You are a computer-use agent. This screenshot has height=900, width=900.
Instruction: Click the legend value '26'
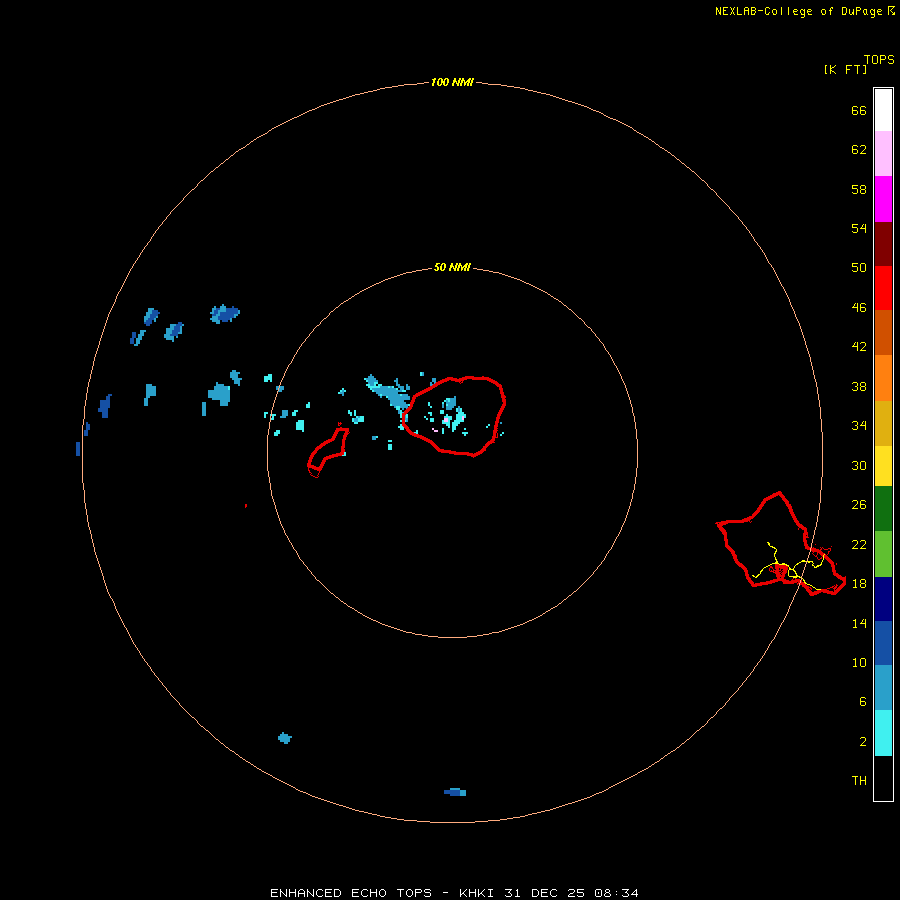pos(859,505)
